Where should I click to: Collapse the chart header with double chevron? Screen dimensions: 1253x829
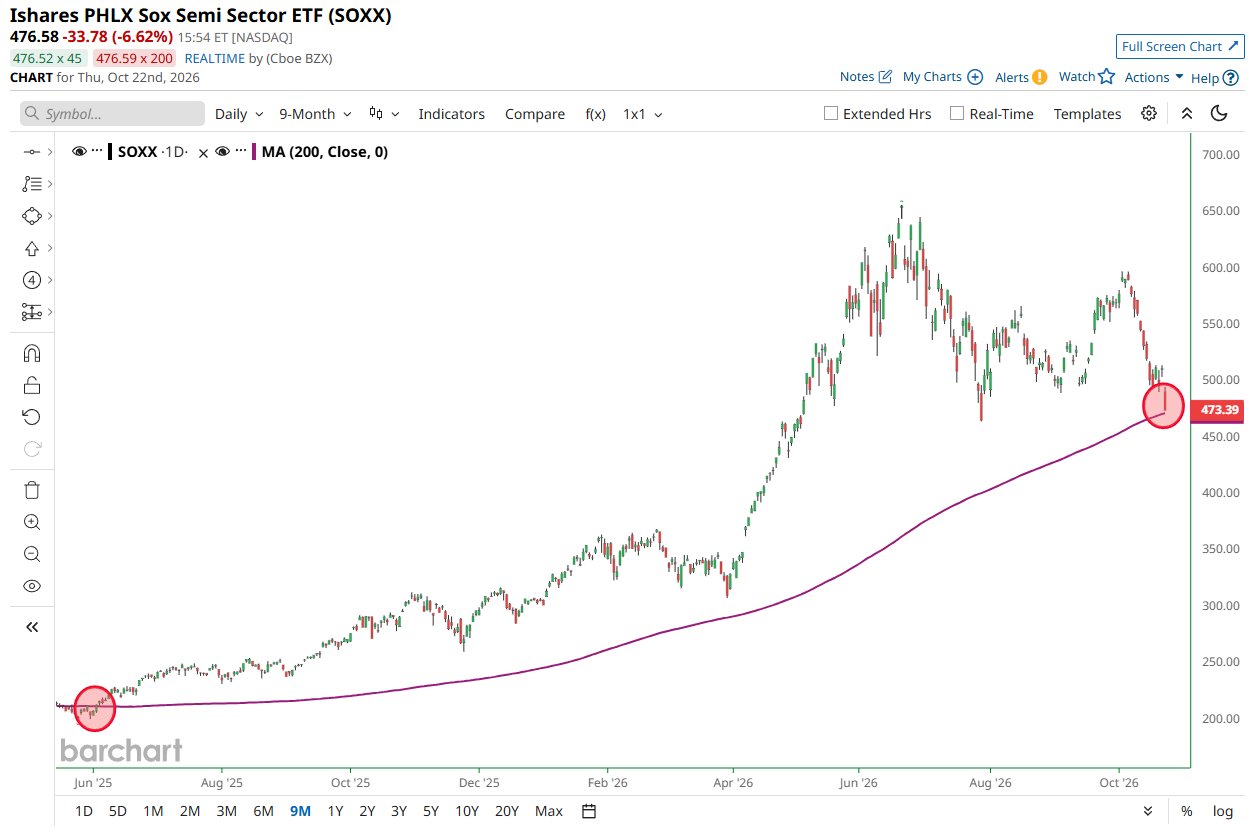[x=1186, y=113]
